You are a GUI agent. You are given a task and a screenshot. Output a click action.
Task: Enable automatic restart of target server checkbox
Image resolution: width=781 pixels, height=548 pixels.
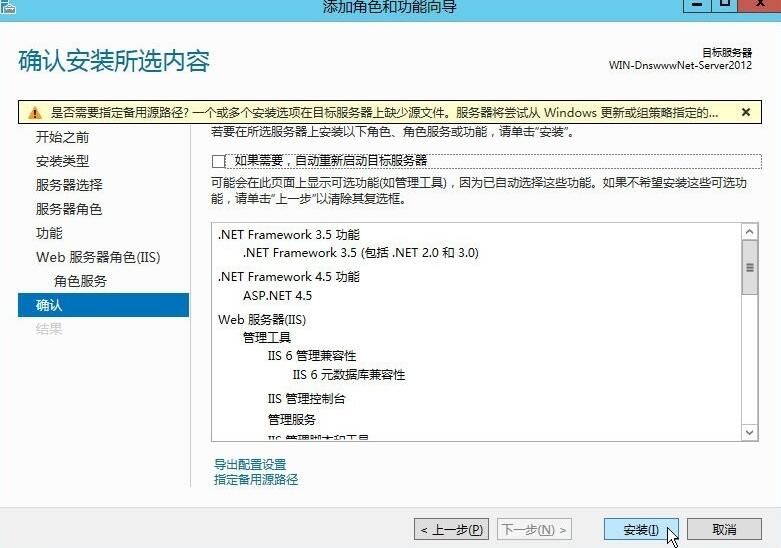(219, 161)
